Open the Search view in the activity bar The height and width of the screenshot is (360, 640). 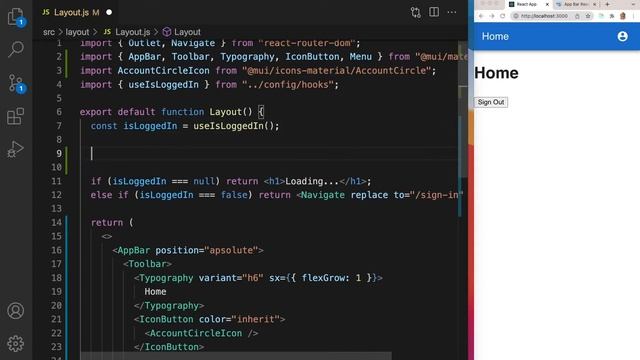pyautogui.click(x=16, y=49)
